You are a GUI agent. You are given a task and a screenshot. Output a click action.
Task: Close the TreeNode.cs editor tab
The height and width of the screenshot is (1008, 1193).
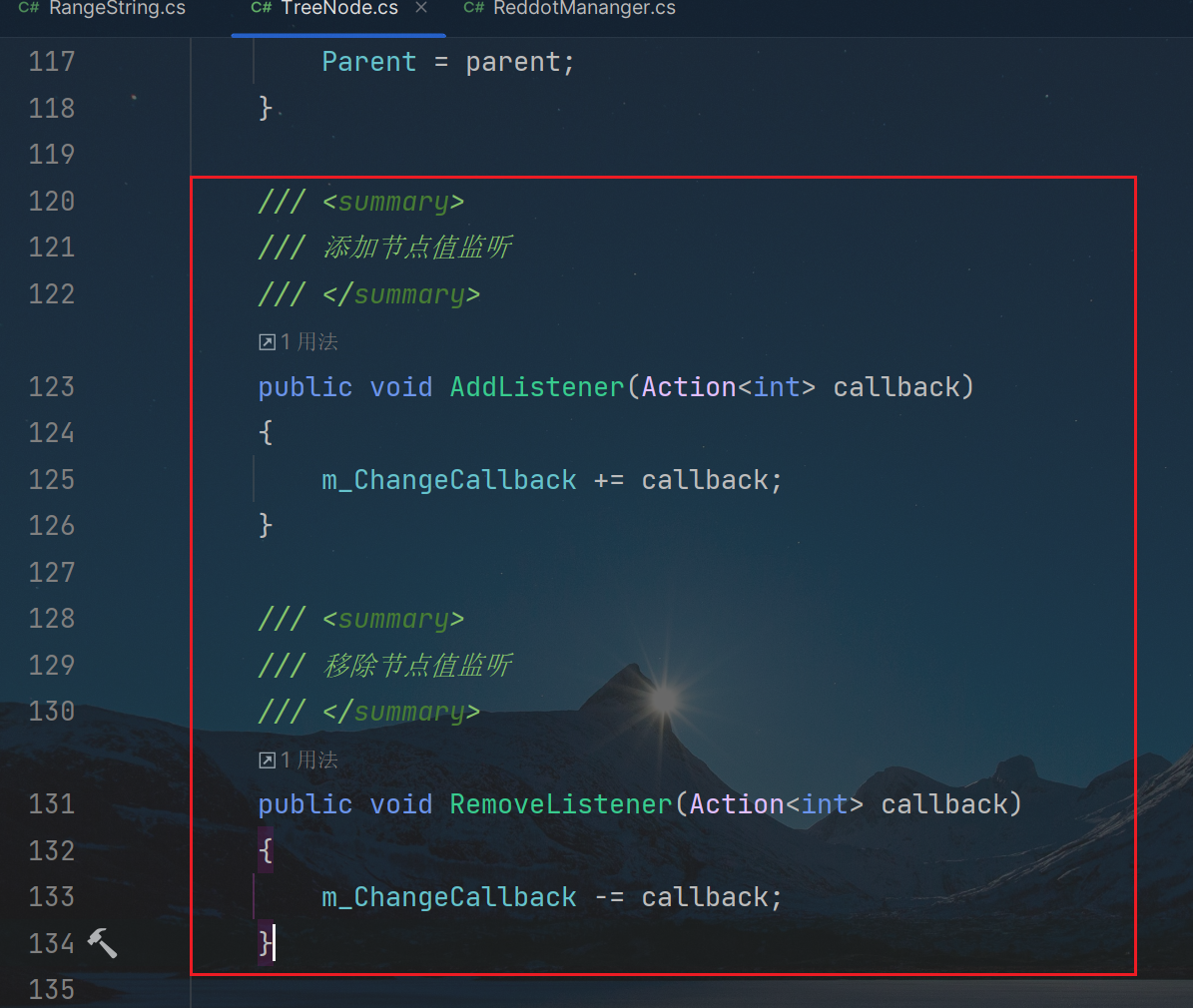[421, 8]
